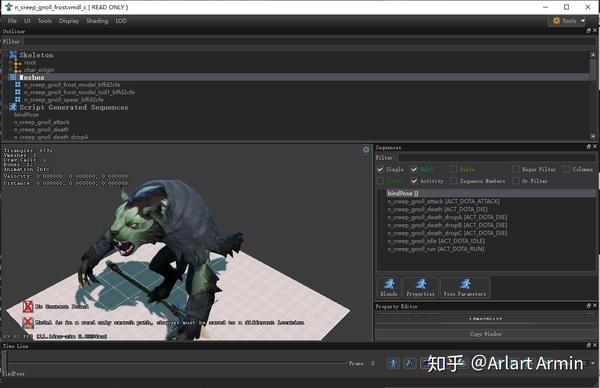The image size is (600, 388).
Task: Click mesh icon for n_creep_gnoll_frost_model_bffd2cfe
Action: (x=18, y=85)
